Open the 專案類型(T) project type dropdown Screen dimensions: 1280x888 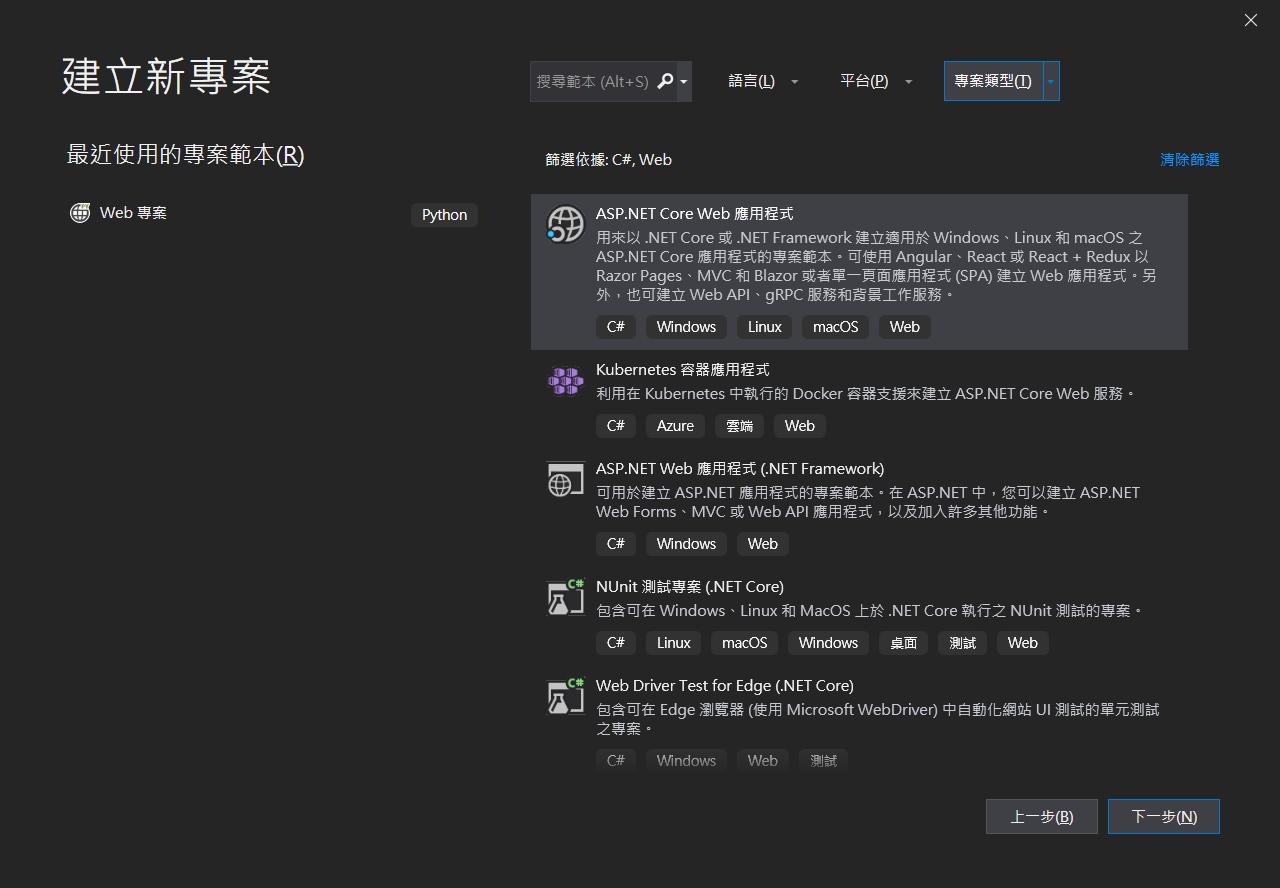(x=1001, y=81)
